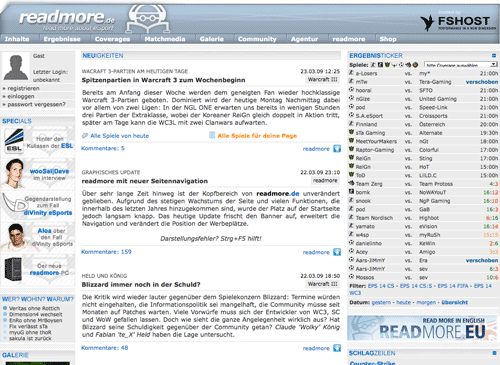The width and height of the screenshot is (500, 365).
Task: Open the READMORE.EU English banner
Action: pos(422,328)
